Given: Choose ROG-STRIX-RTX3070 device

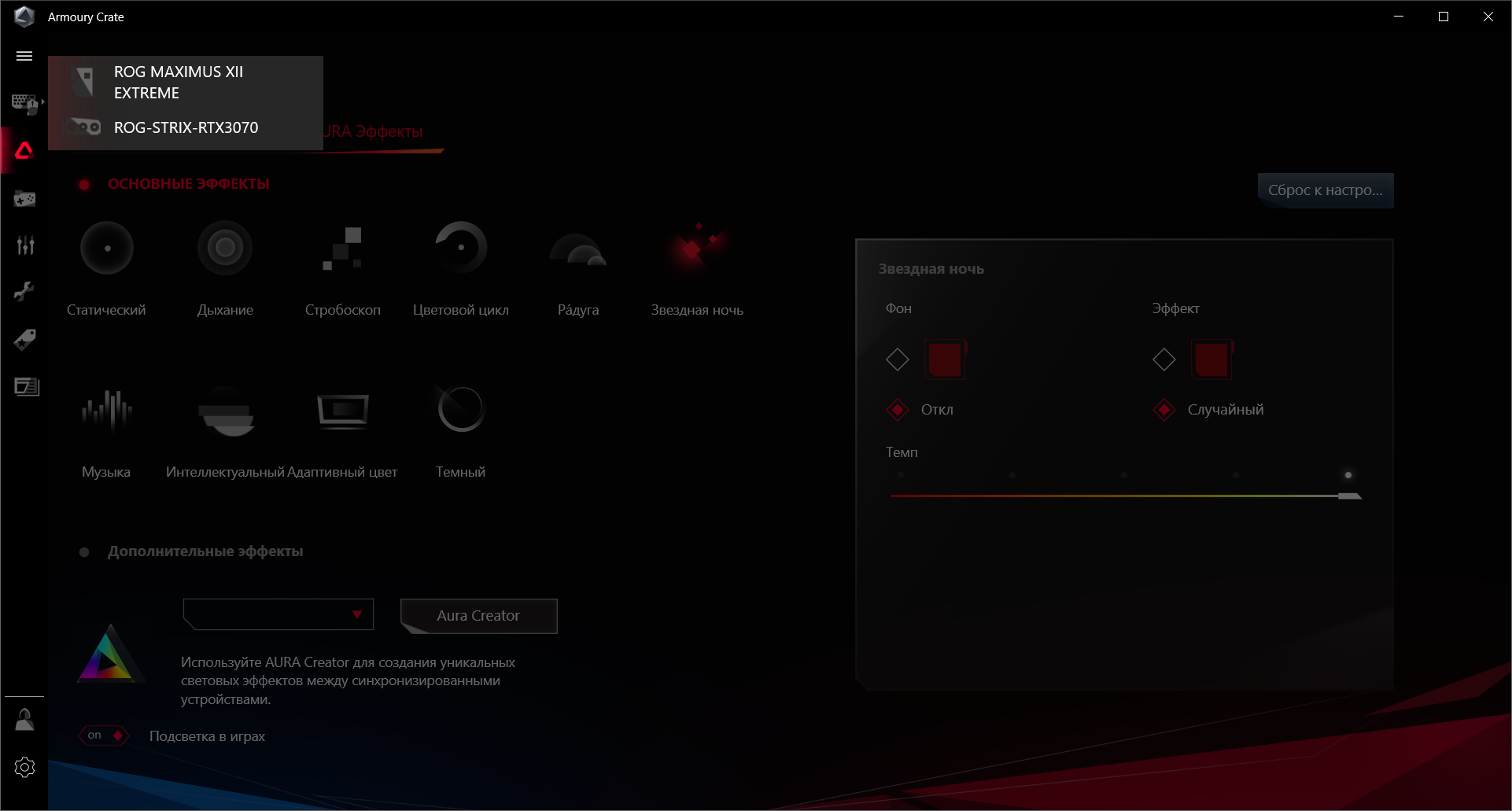Looking at the screenshot, I should (x=186, y=127).
